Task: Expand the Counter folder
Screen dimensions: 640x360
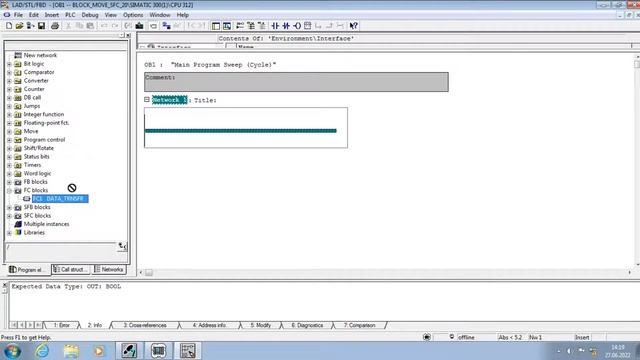Action: 9,89
